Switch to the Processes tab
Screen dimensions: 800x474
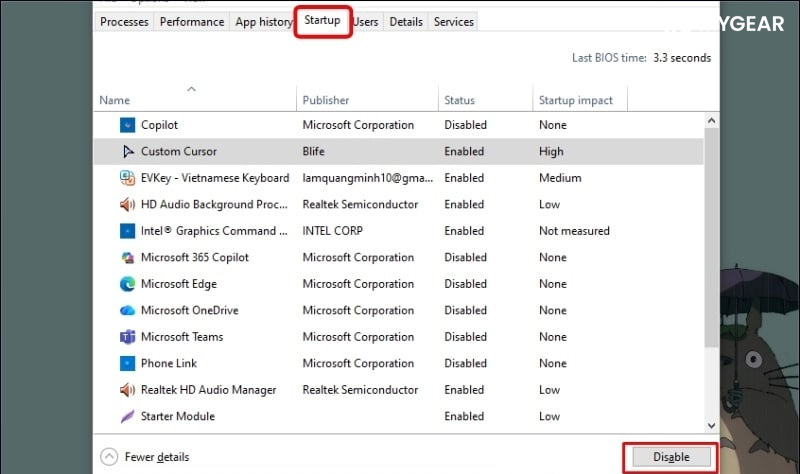(x=124, y=21)
